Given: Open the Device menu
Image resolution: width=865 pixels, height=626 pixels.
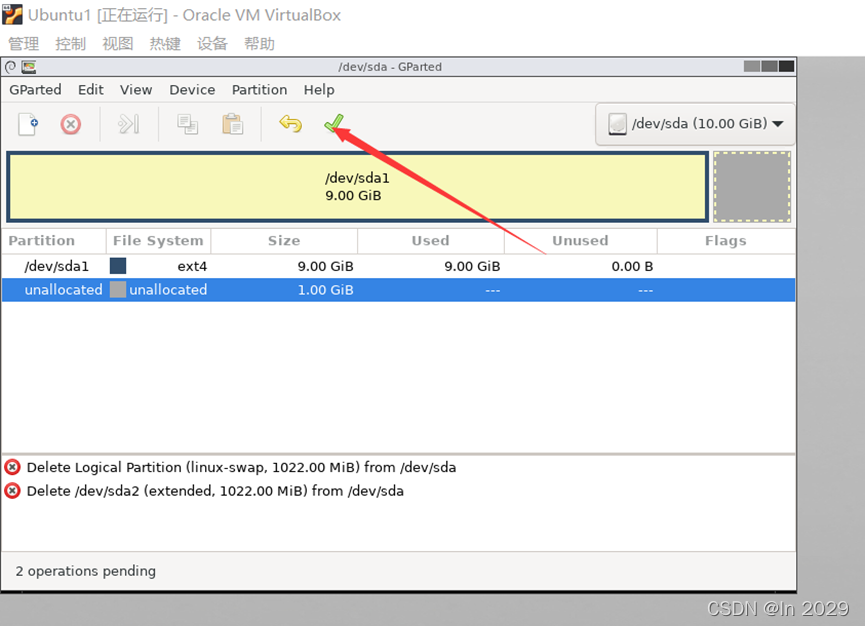Looking at the screenshot, I should [192, 90].
